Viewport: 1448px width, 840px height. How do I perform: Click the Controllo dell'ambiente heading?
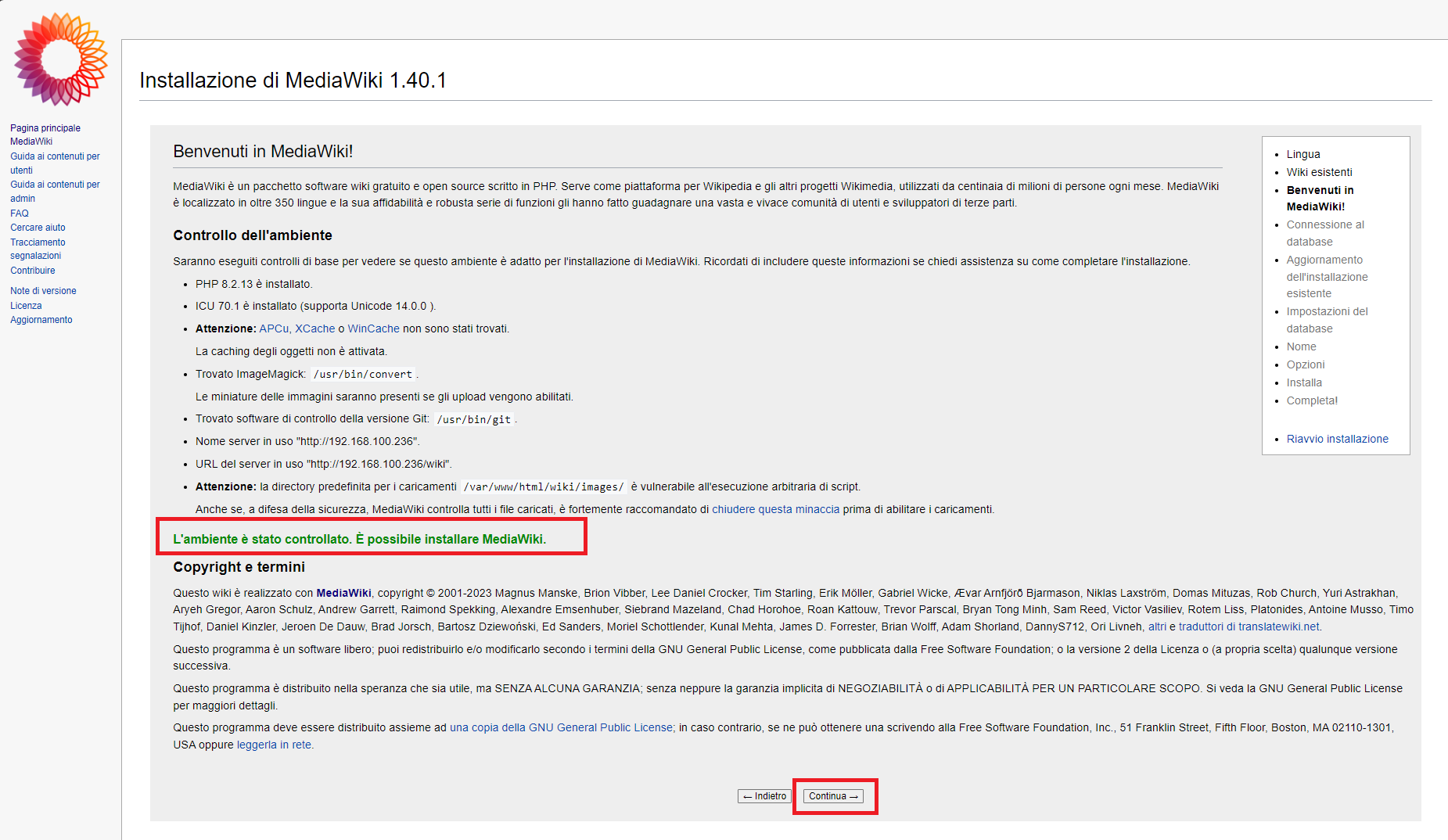tap(253, 235)
